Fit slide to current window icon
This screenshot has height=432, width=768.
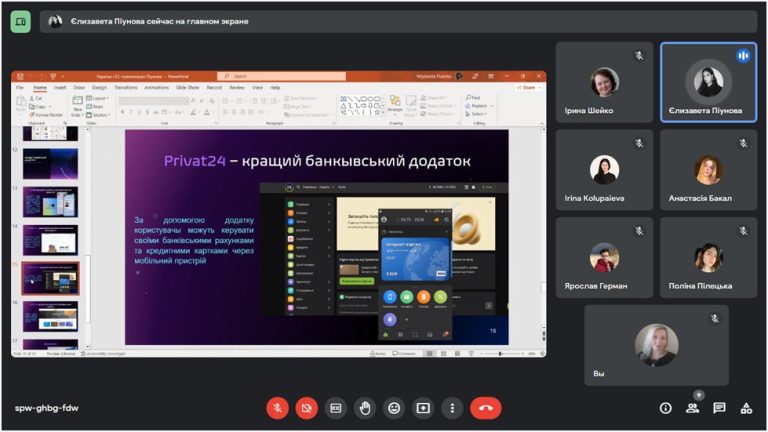pos(542,353)
